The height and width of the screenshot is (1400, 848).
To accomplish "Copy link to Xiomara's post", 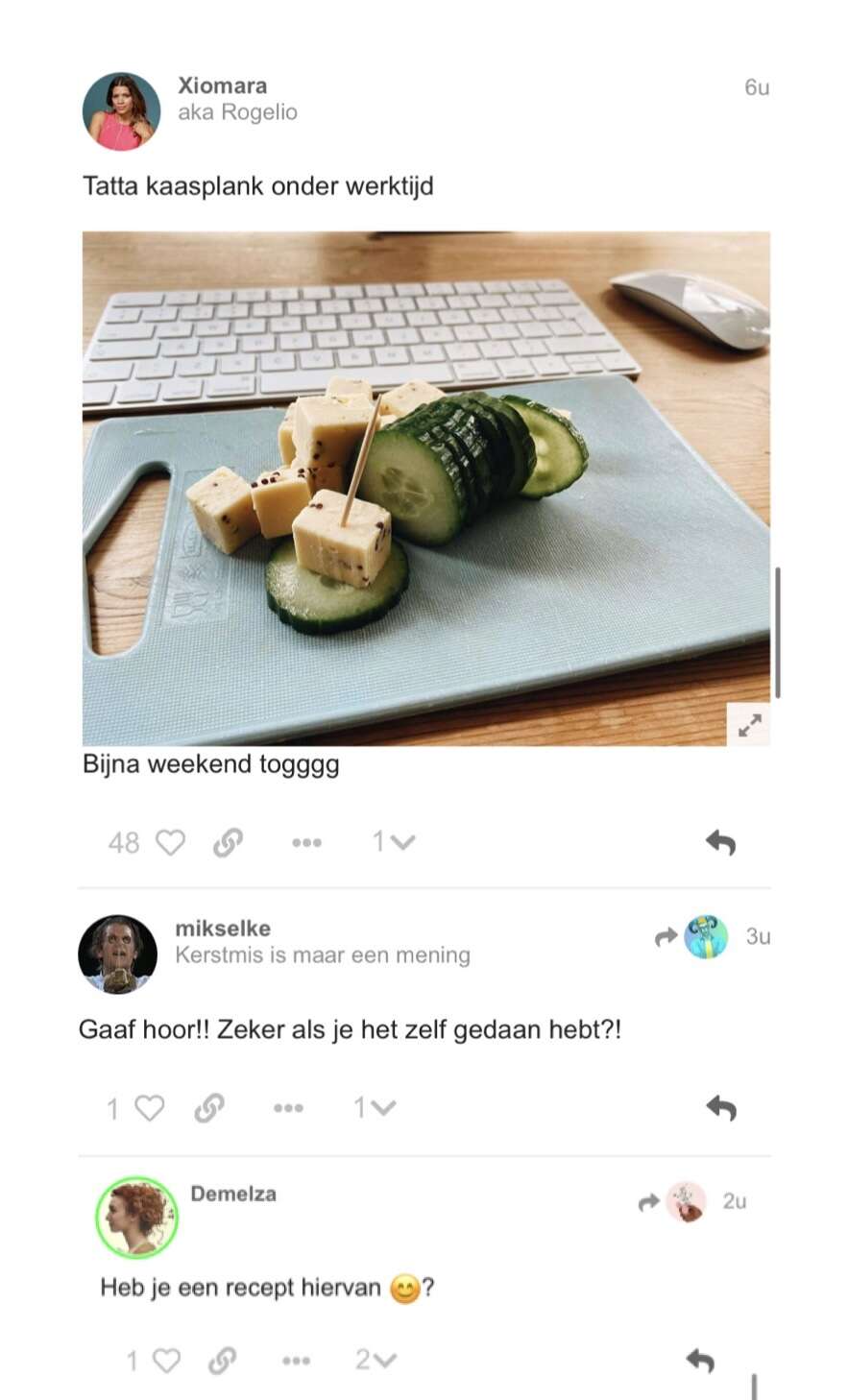I will [x=228, y=843].
